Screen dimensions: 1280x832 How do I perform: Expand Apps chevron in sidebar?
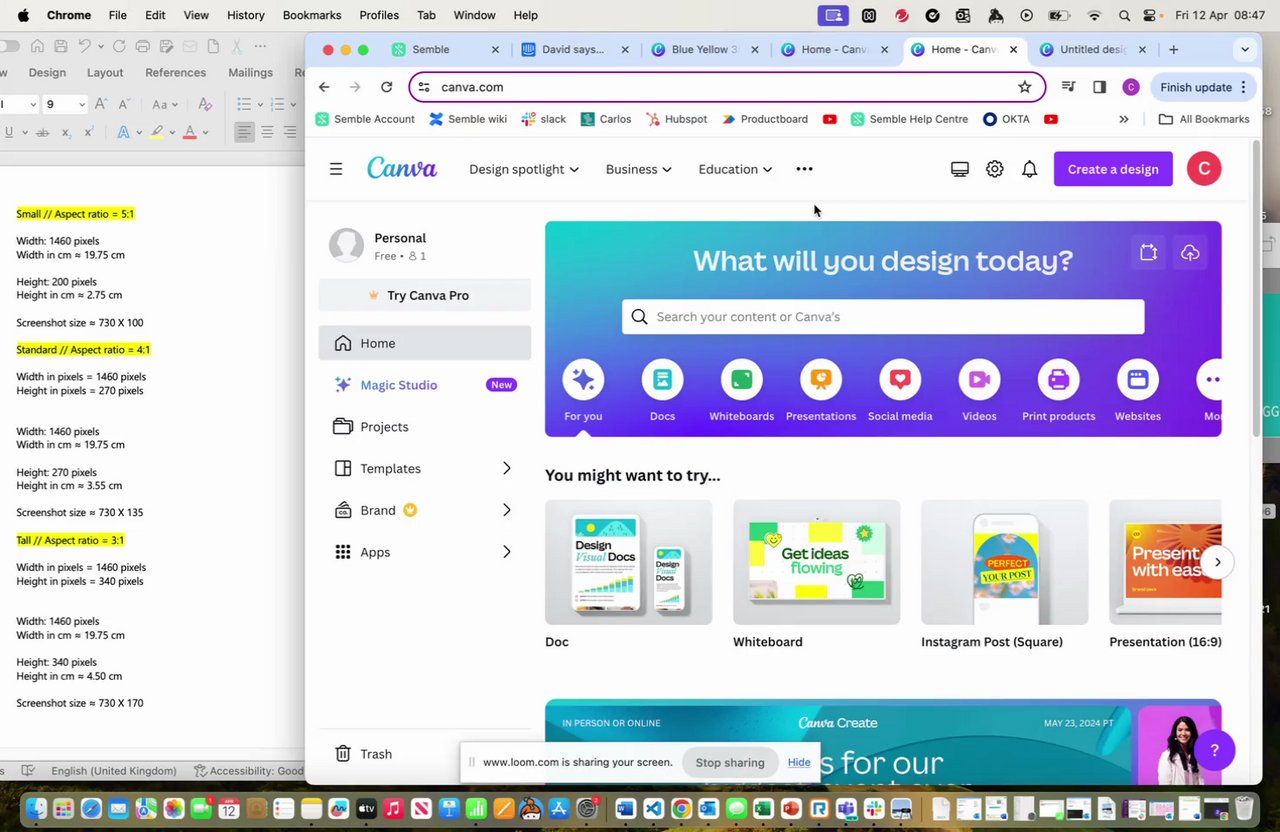506,552
